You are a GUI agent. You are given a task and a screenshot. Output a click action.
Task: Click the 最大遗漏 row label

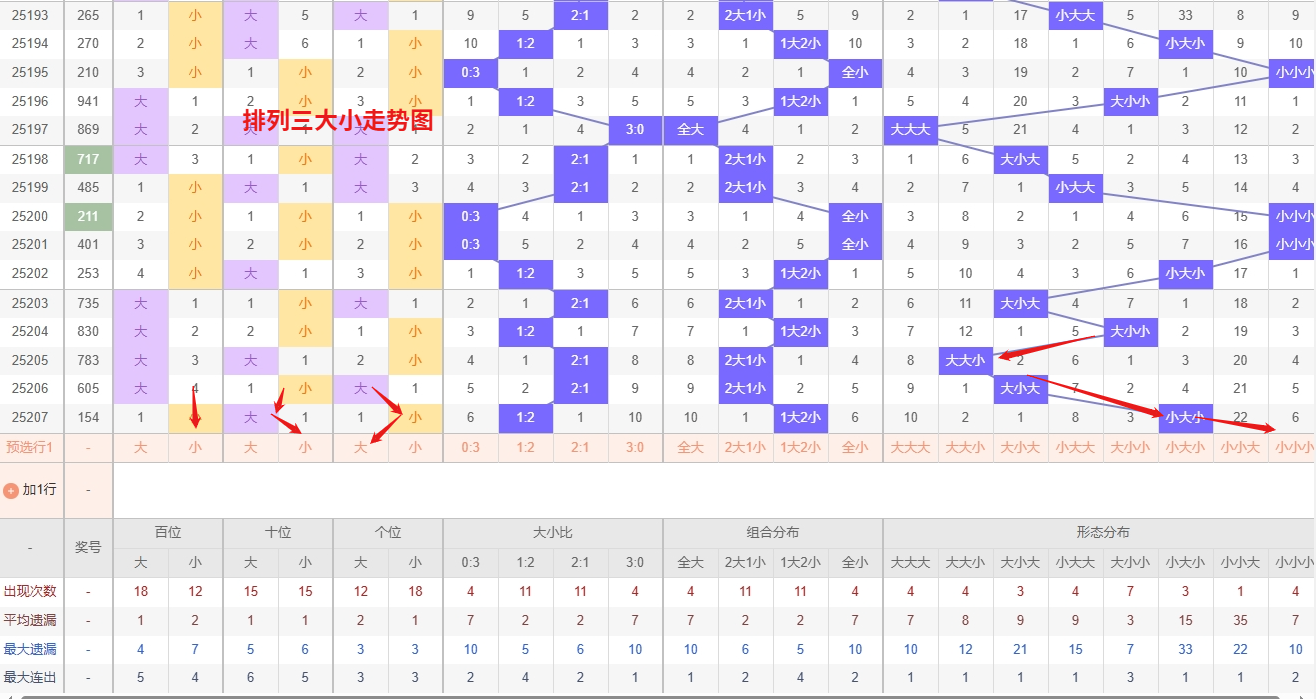30,649
